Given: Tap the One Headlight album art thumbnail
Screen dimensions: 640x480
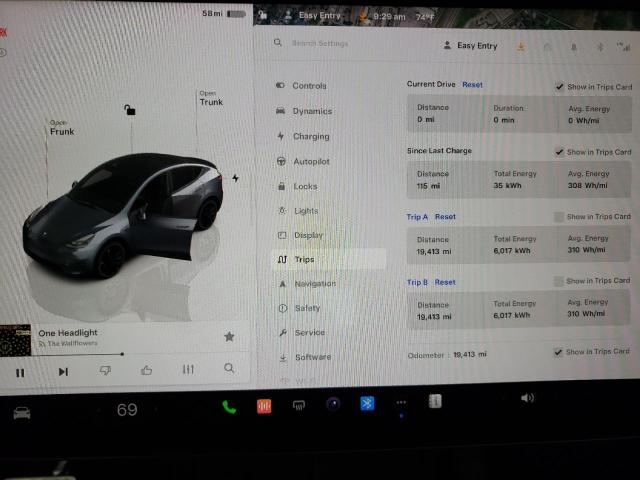Looking at the screenshot, I should coord(16,340).
